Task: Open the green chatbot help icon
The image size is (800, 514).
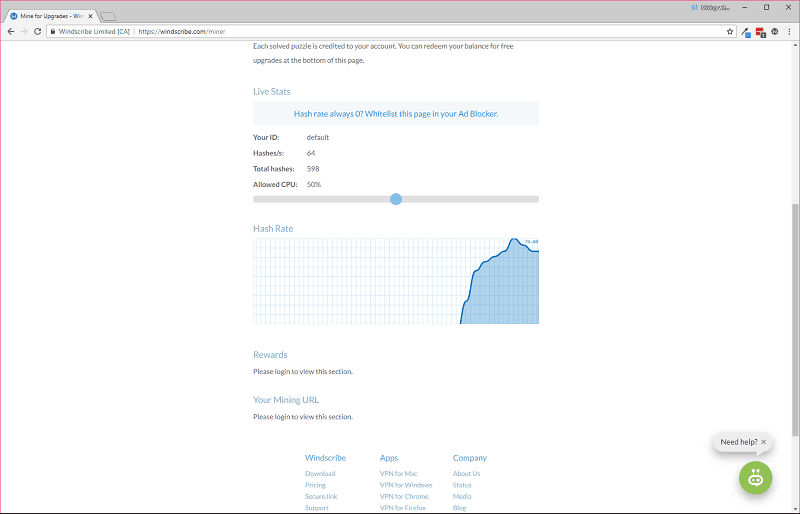Action: click(755, 478)
